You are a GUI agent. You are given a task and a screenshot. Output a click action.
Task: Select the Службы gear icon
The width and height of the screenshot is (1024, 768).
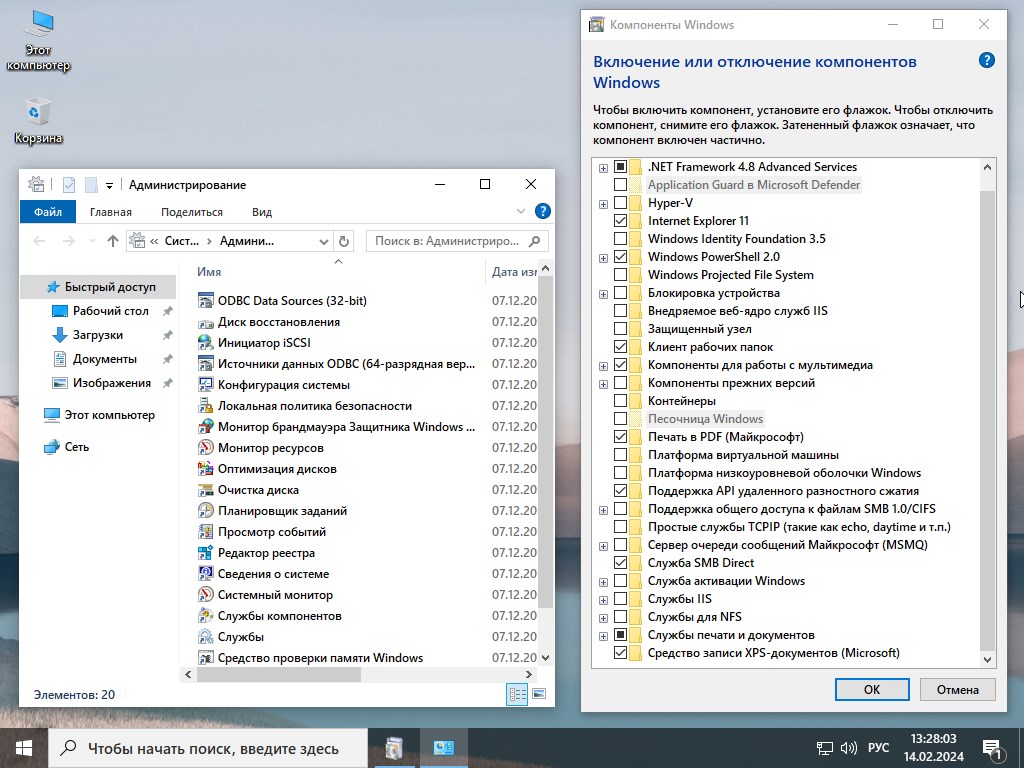206,636
